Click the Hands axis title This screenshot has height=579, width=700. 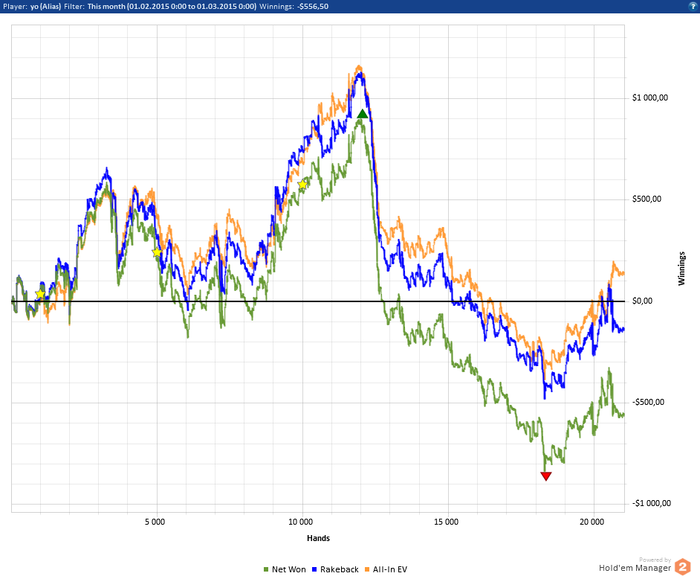[x=318, y=538]
